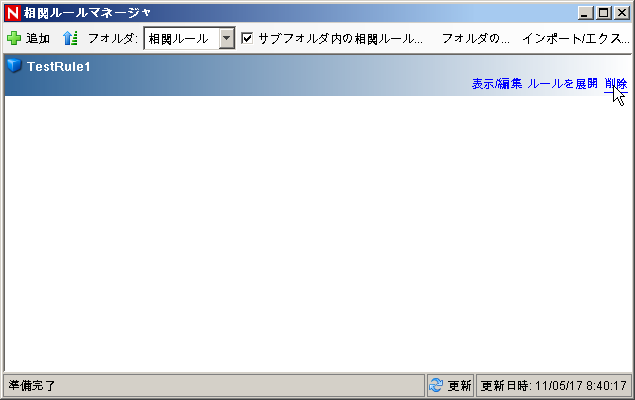The image size is (635, 400).
Task: Click the 追加 text label in toolbar
Action: [38, 39]
